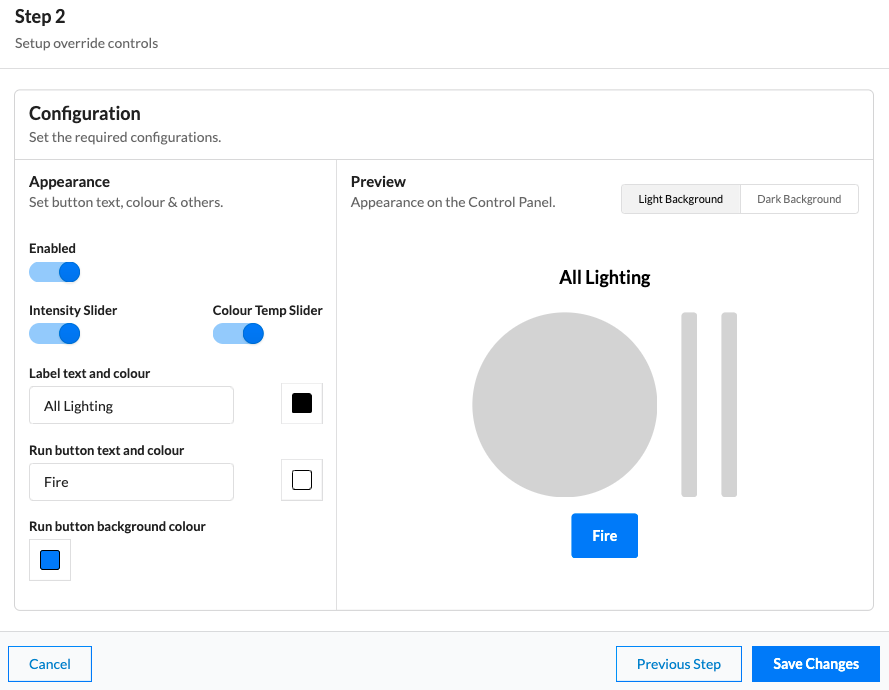Image resolution: width=889 pixels, height=690 pixels.
Task: Click the 'All Lighting' preview heading
Action: [604, 277]
